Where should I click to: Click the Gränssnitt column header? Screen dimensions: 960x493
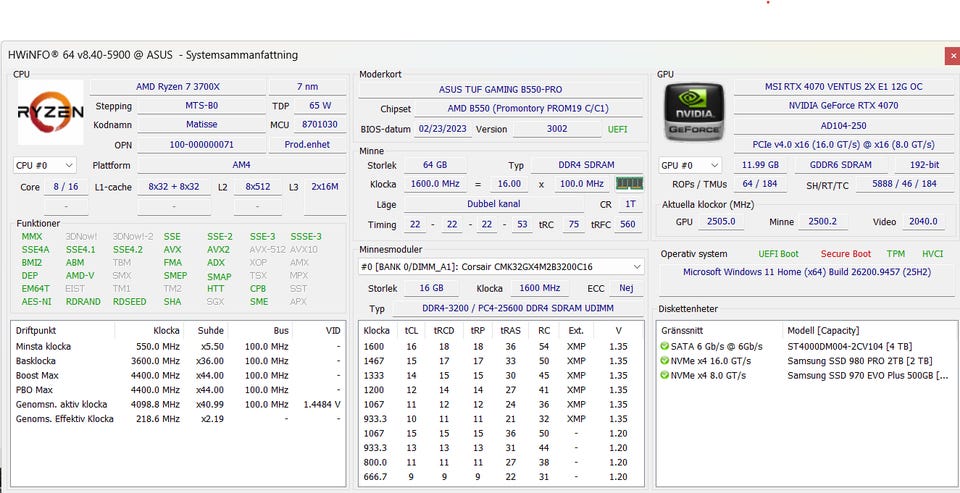coord(722,331)
